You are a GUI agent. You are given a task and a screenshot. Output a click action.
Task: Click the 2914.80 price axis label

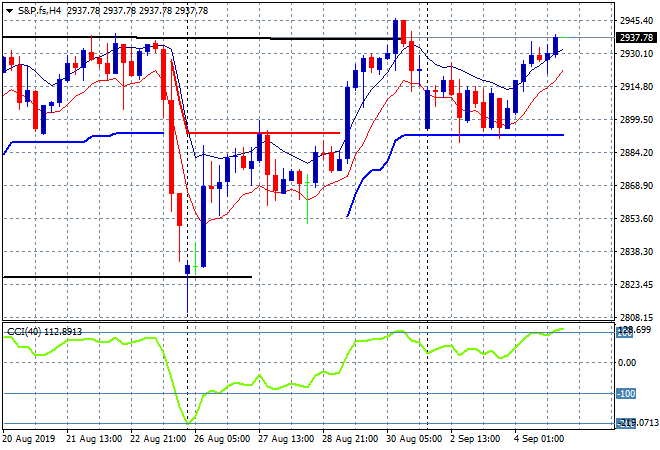(636, 87)
